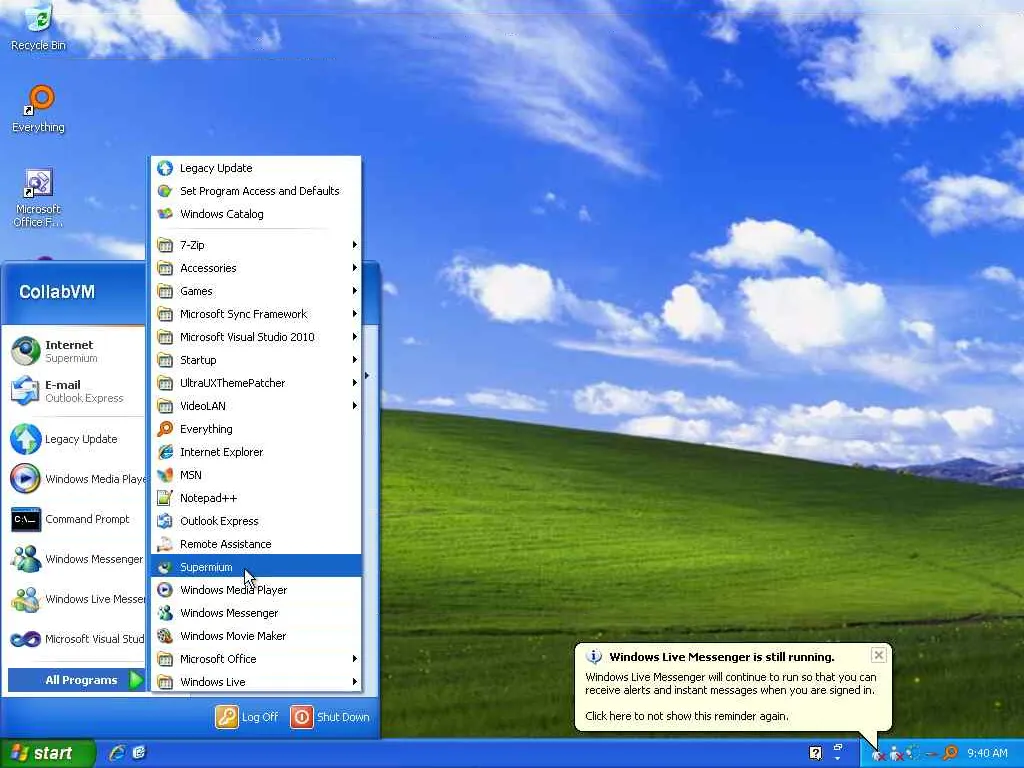Click 'Click here to not show this reminder again'
The image size is (1024, 768).
686,716
